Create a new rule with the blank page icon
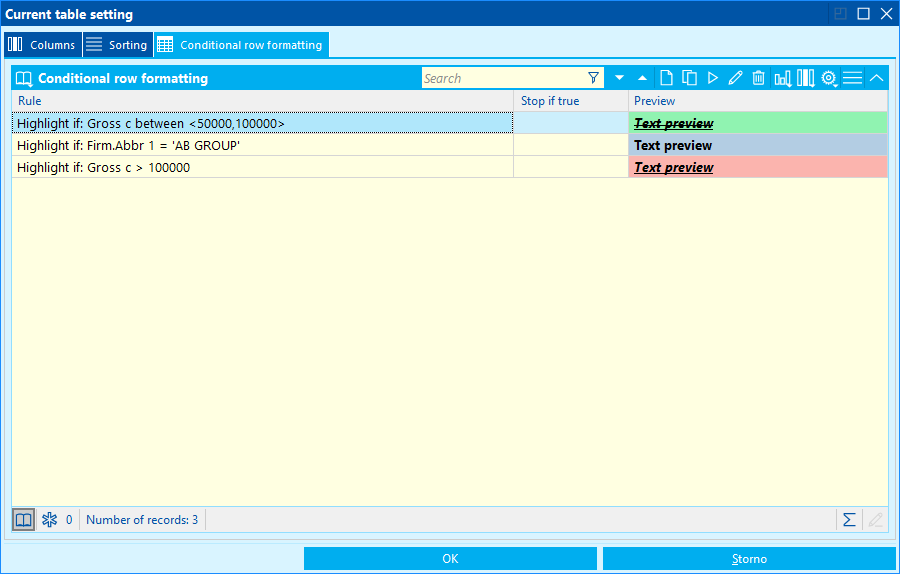This screenshot has height=574, width=900. point(666,77)
